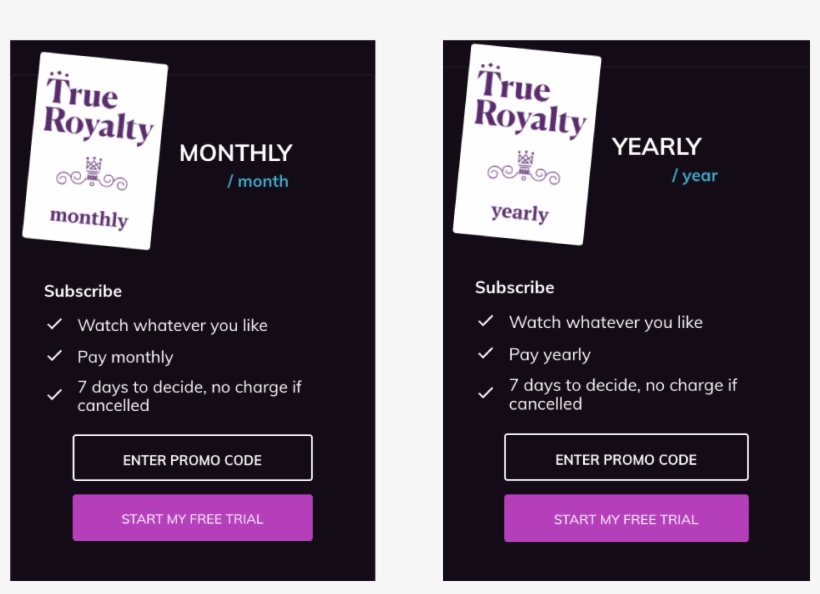Click the checkmark next to "Pay monthly"
This screenshot has width=820, height=594.
point(55,356)
